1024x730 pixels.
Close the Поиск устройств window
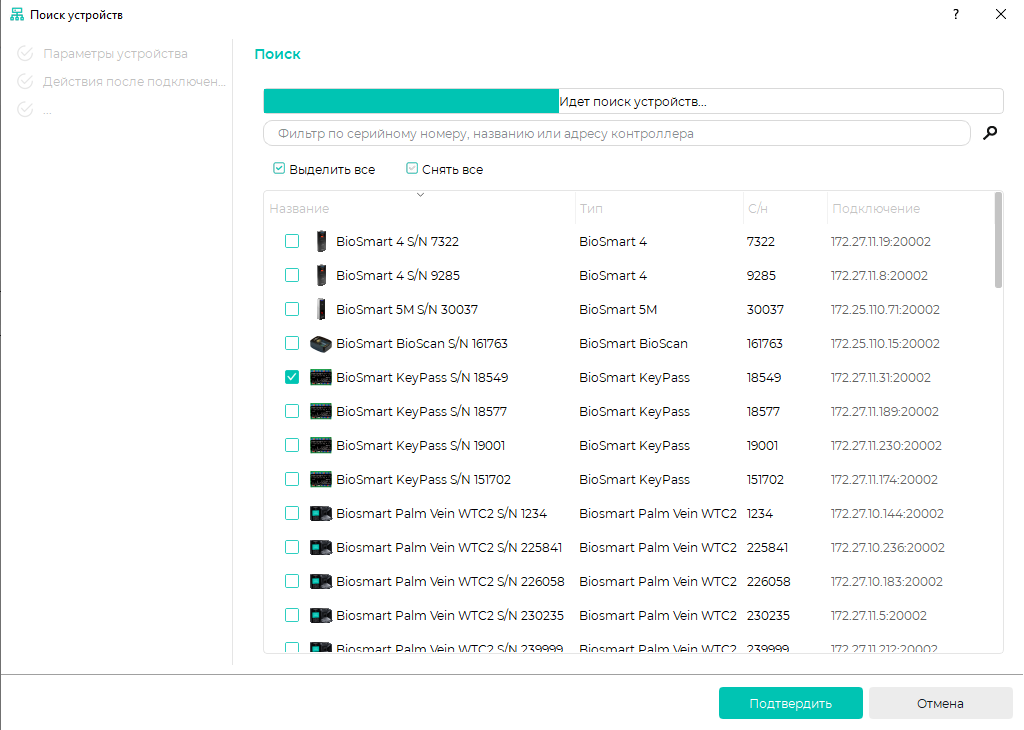coord(1000,14)
